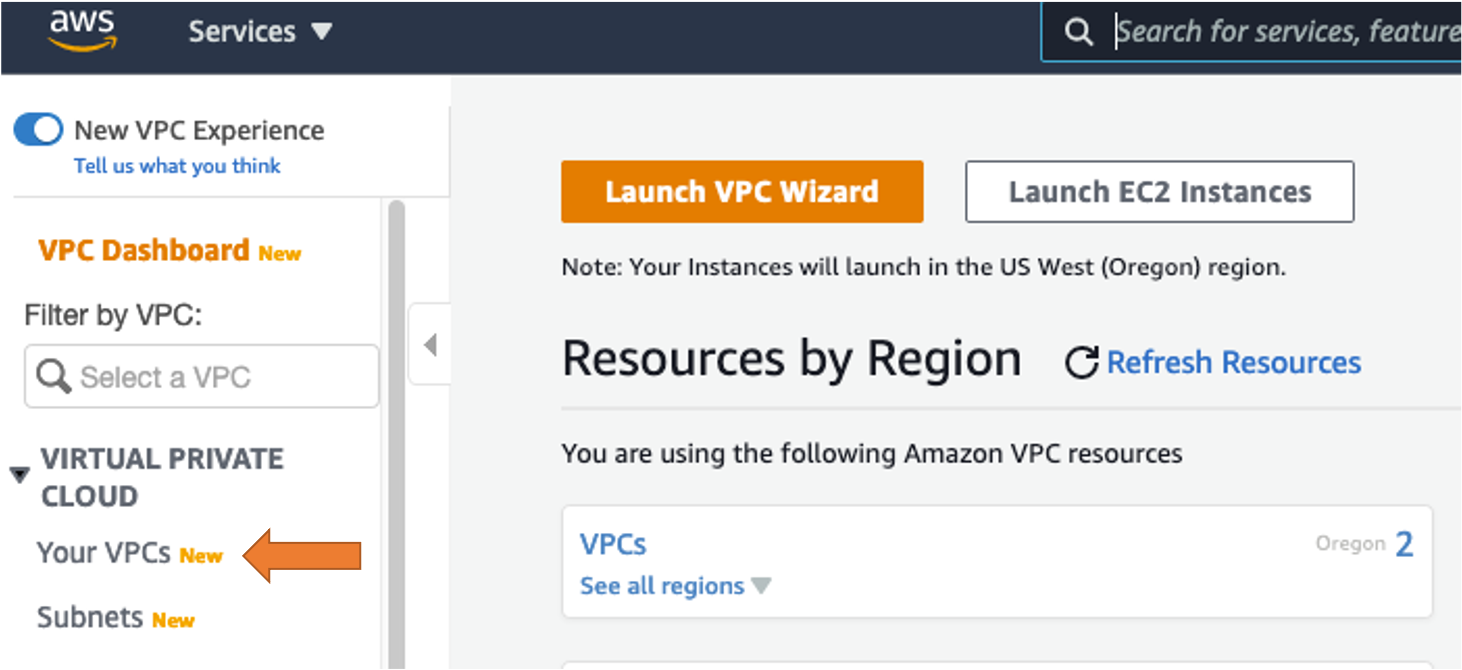The width and height of the screenshot is (1462, 670).
Task: Toggle the New VPC Experience switch
Action: pyautogui.click(x=39, y=130)
